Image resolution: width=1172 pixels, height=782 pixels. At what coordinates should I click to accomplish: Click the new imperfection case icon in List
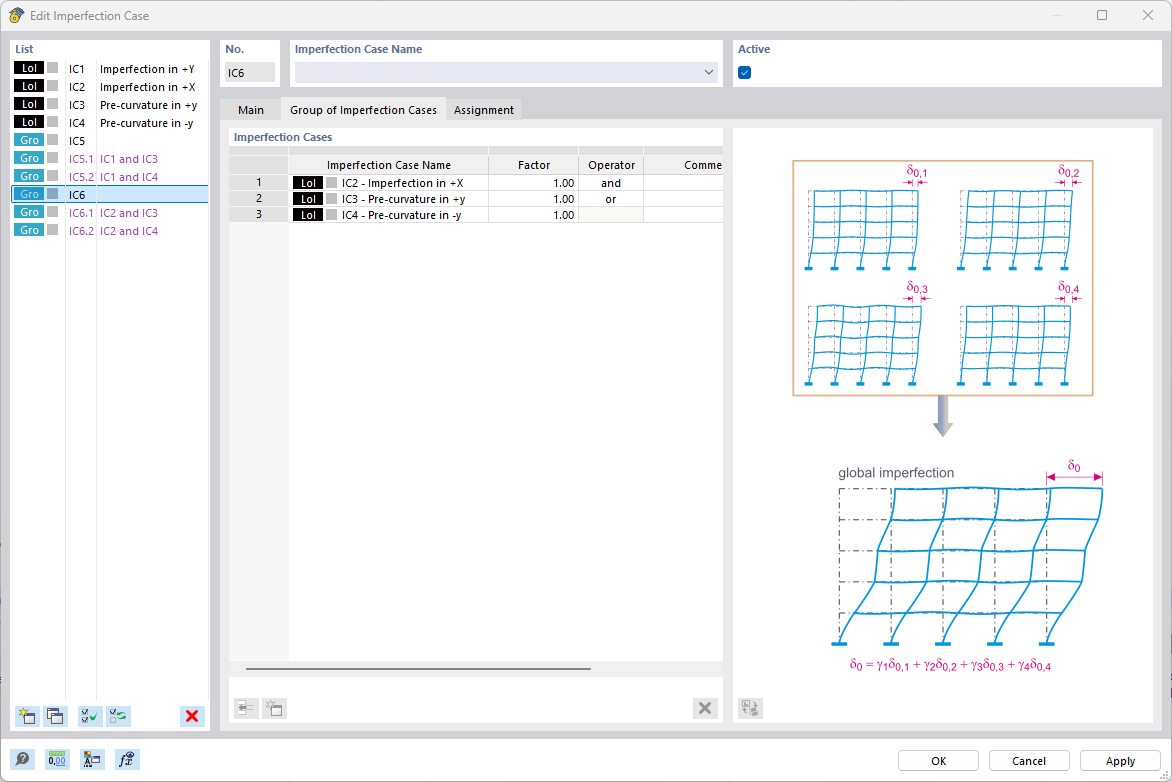click(27, 716)
